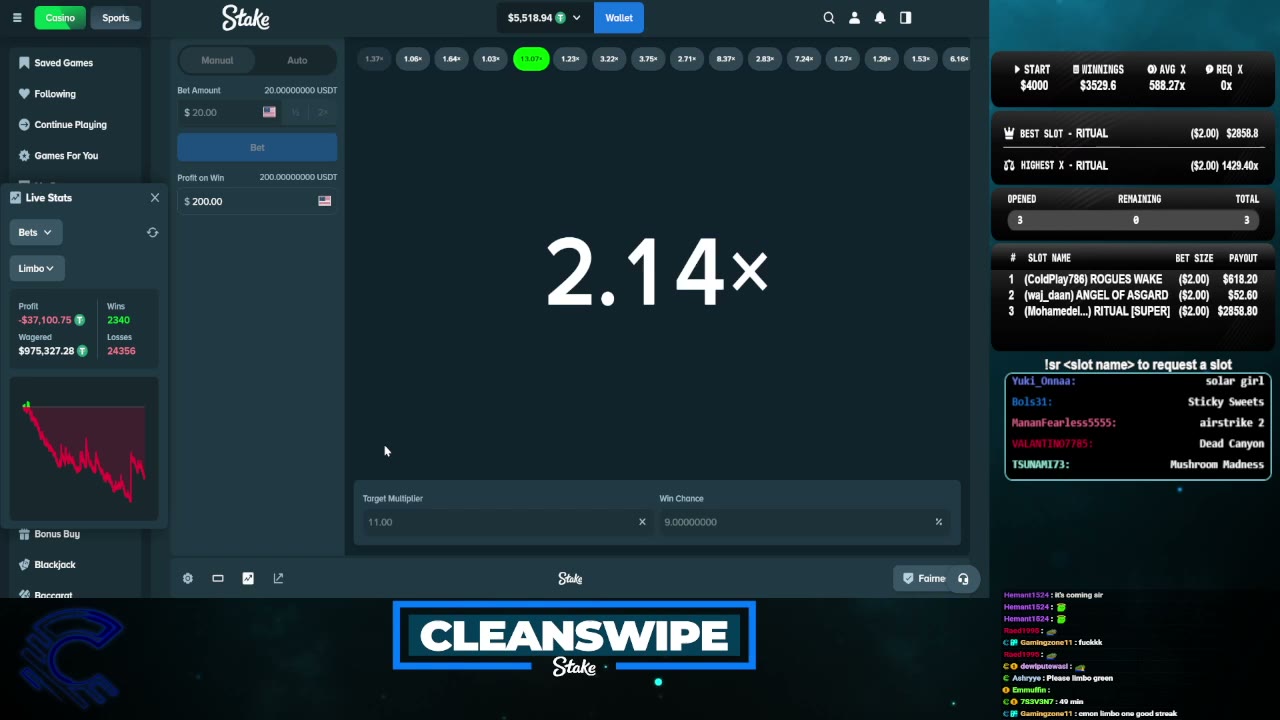Open the Limbo game dropdown in Live Stats
The width and height of the screenshot is (1280, 720).
[x=37, y=268]
